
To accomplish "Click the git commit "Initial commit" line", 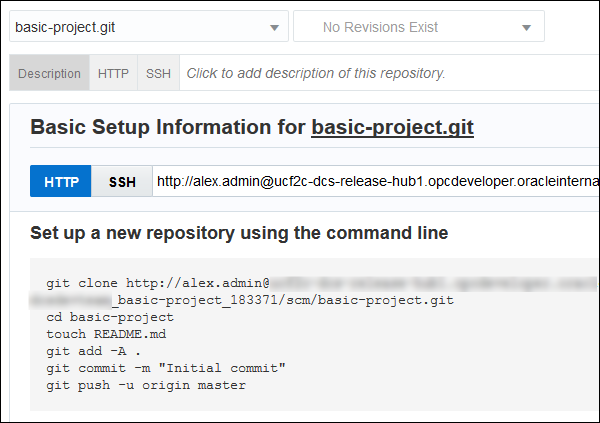I will (x=166, y=368).
